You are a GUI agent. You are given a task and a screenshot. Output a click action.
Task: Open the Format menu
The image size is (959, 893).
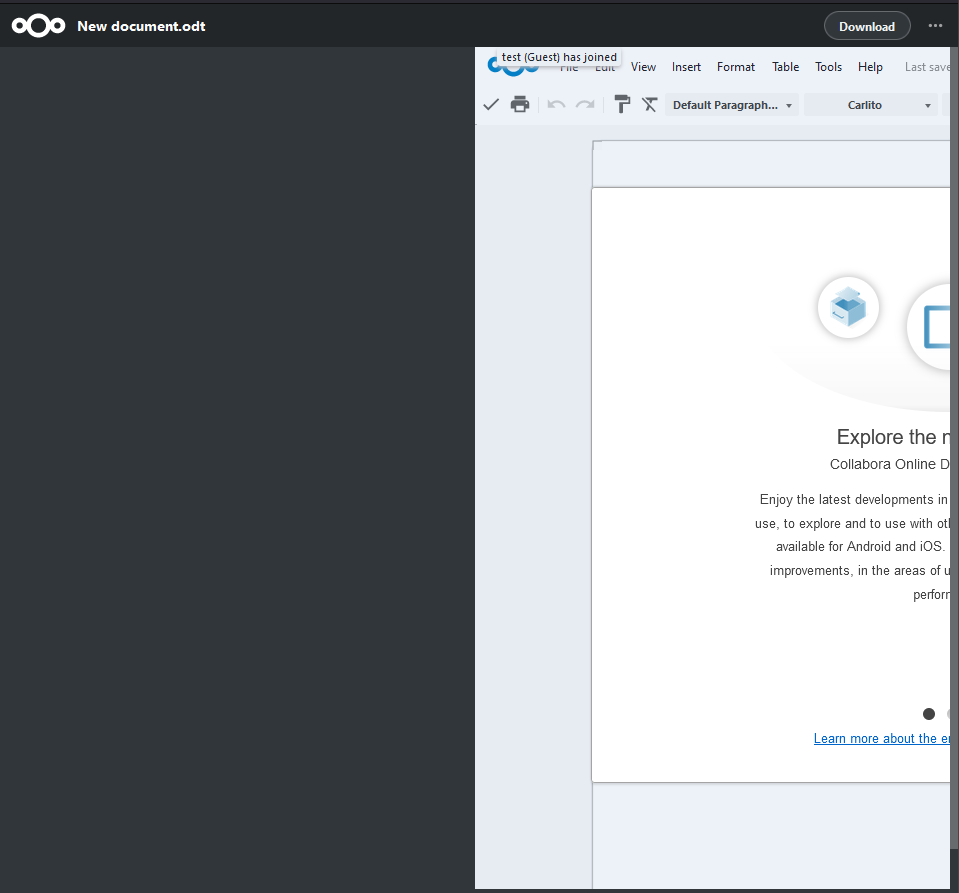(736, 67)
